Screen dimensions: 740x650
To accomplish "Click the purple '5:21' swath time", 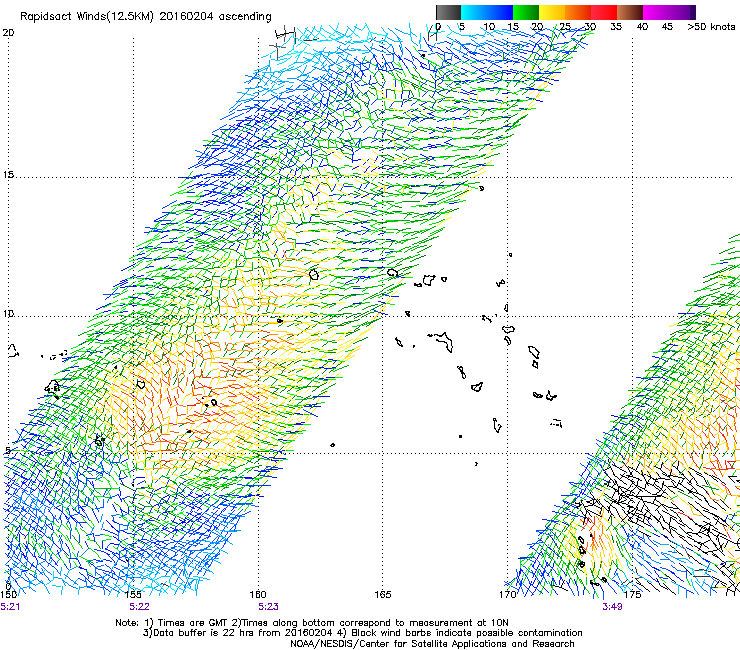I will point(10,607).
